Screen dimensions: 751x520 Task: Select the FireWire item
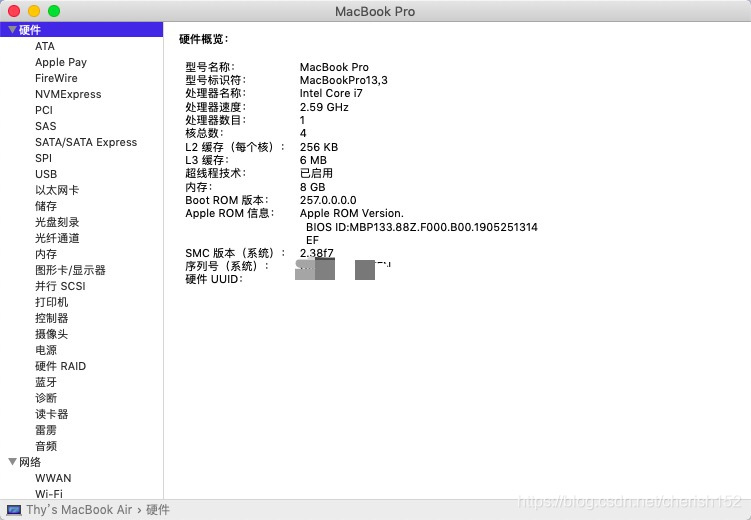coord(56,78)
